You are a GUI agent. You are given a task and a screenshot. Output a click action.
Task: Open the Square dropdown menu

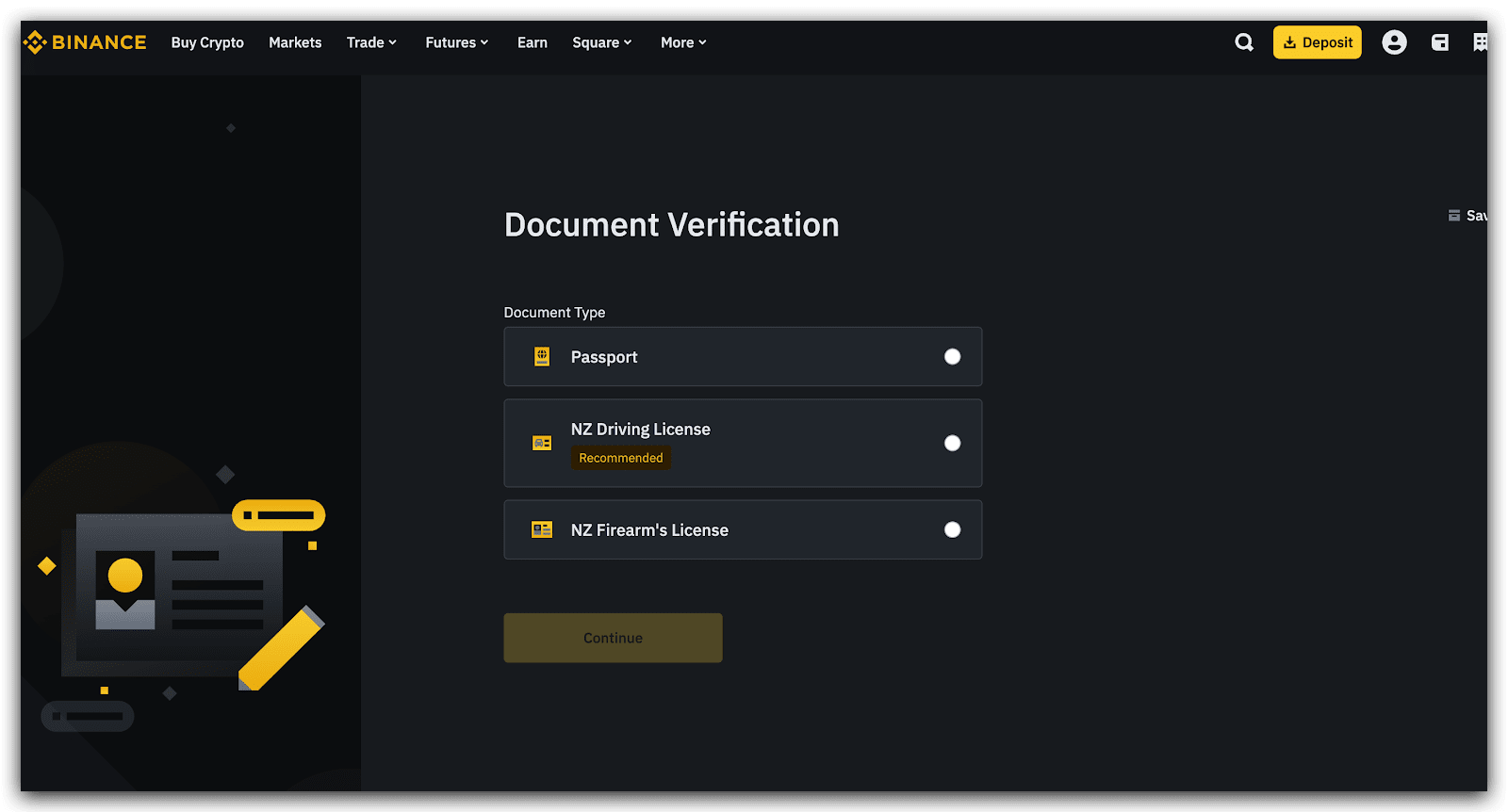(601, 42)
